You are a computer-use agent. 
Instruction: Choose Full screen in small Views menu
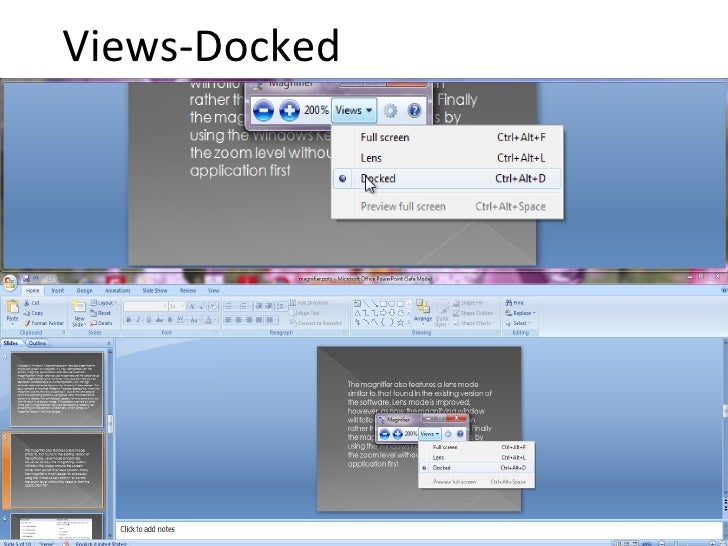pos(477,447)
